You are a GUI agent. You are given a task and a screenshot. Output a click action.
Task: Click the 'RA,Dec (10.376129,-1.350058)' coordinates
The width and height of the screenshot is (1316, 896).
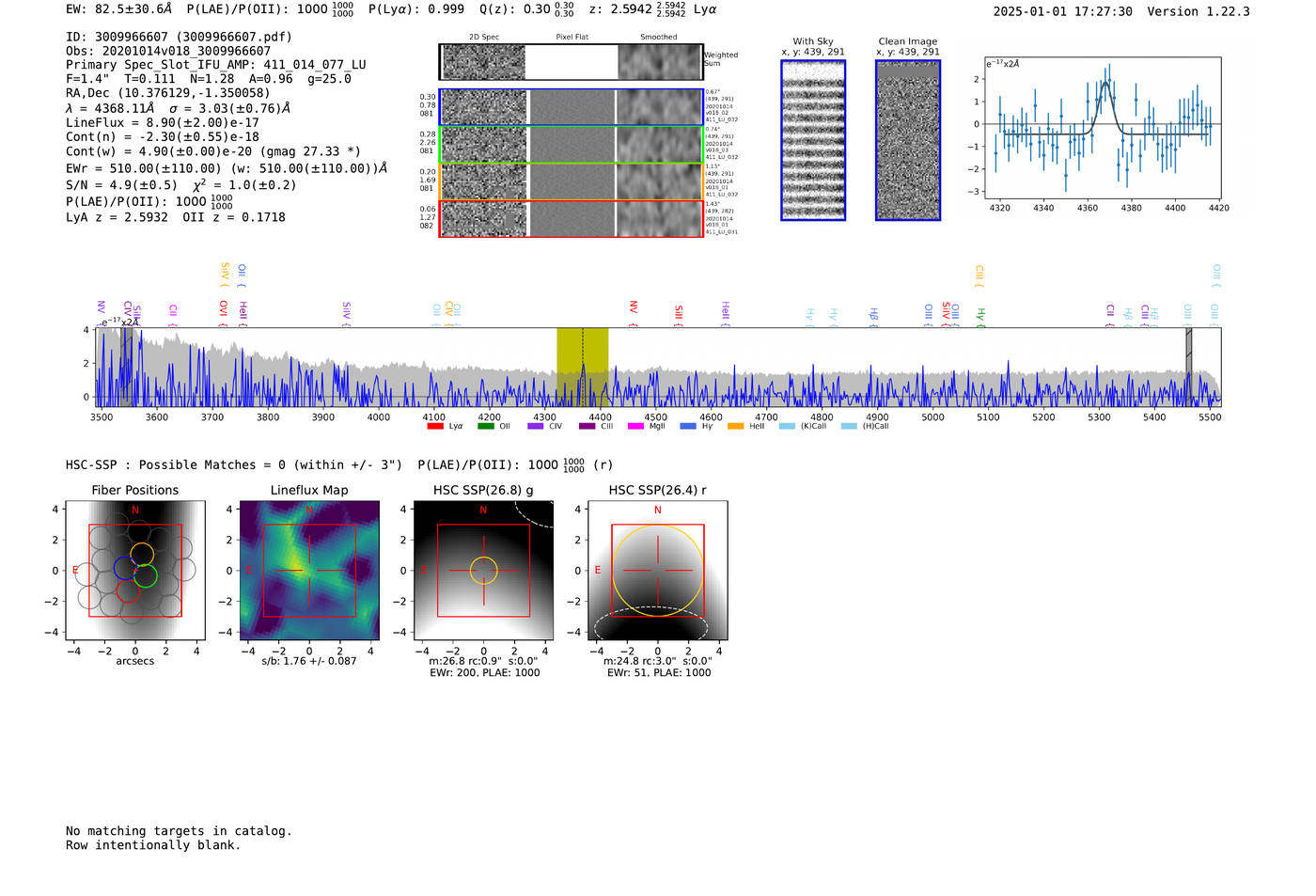pos(167,93)
